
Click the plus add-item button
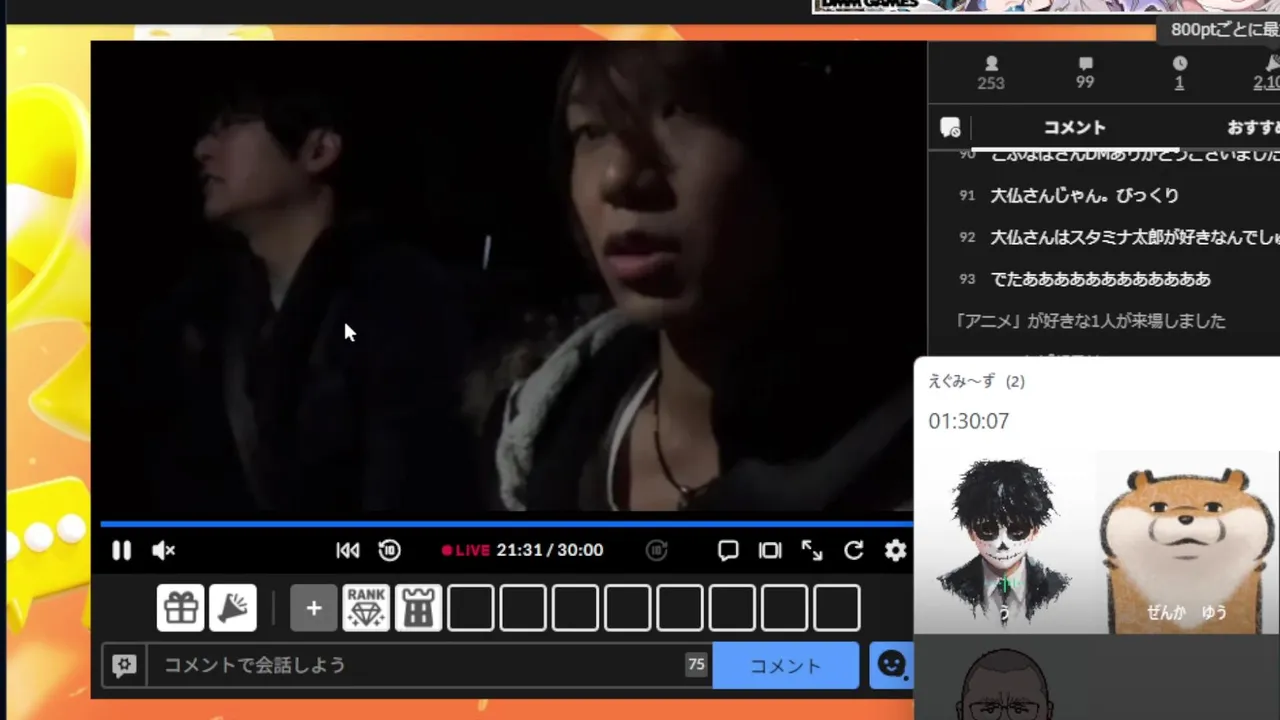click(314, 608)
